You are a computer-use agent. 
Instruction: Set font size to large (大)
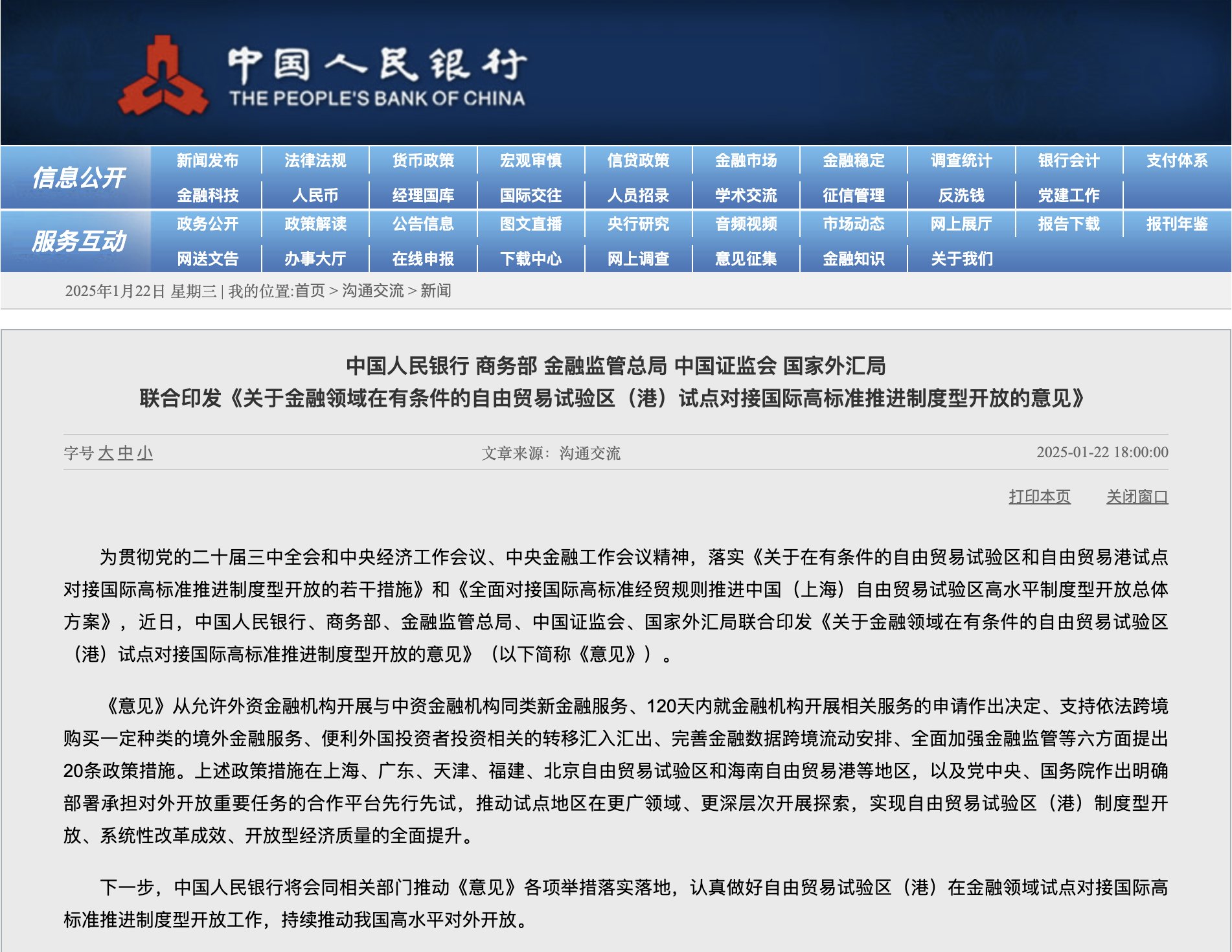pos(106,453)
